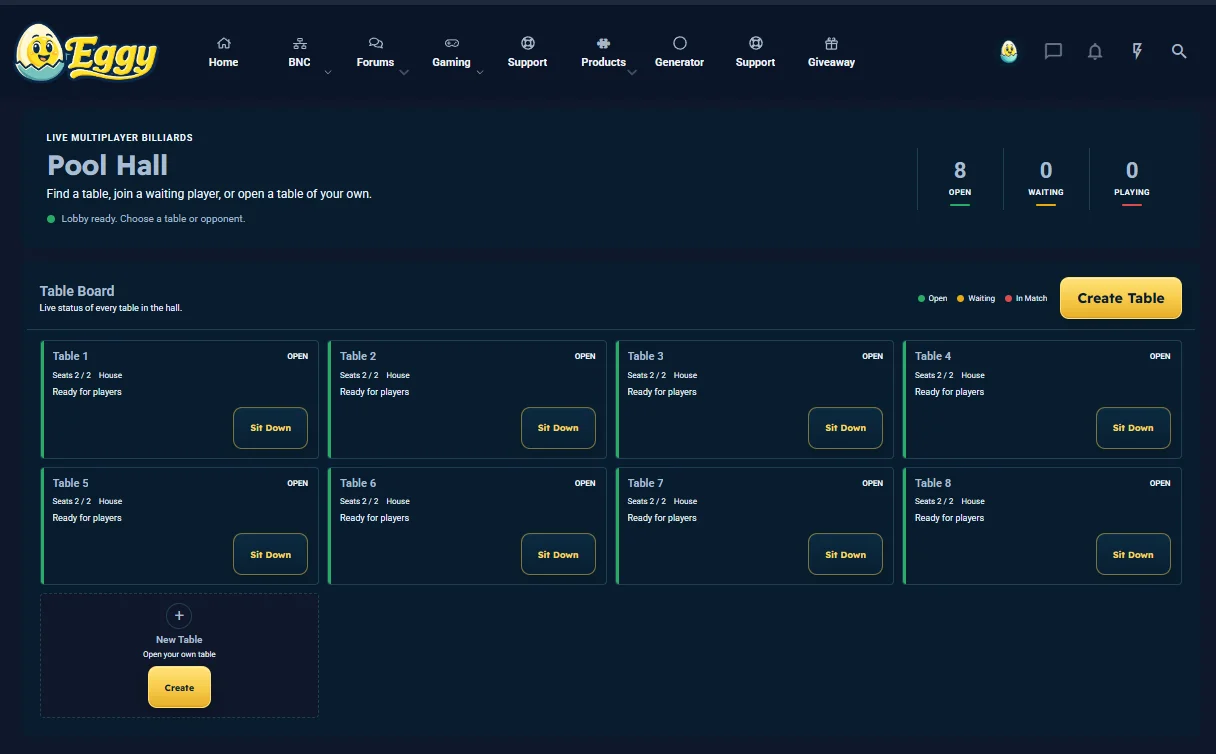The width and height of the screenshot is (1216, 754).
Task: Click the Products puzzle piece icon
Action: [604, 44]
